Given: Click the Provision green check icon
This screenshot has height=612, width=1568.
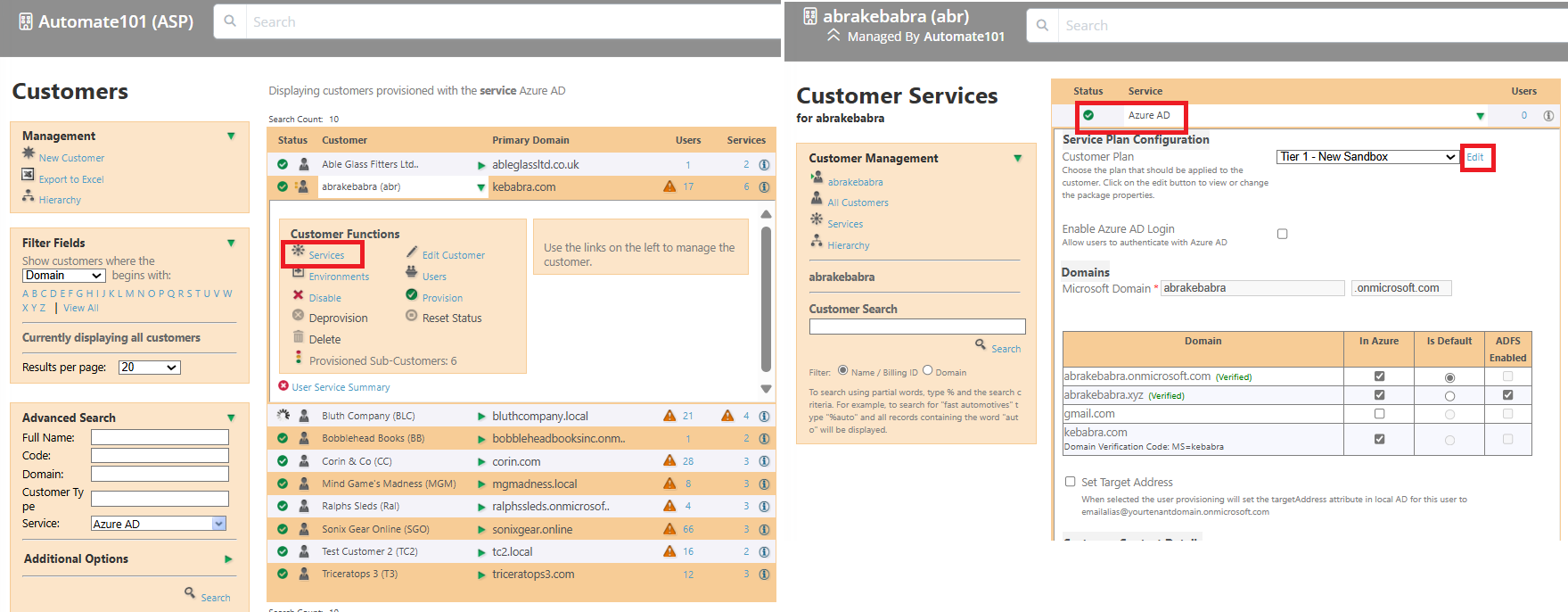Looking at the screenshot, I should 412,294.
